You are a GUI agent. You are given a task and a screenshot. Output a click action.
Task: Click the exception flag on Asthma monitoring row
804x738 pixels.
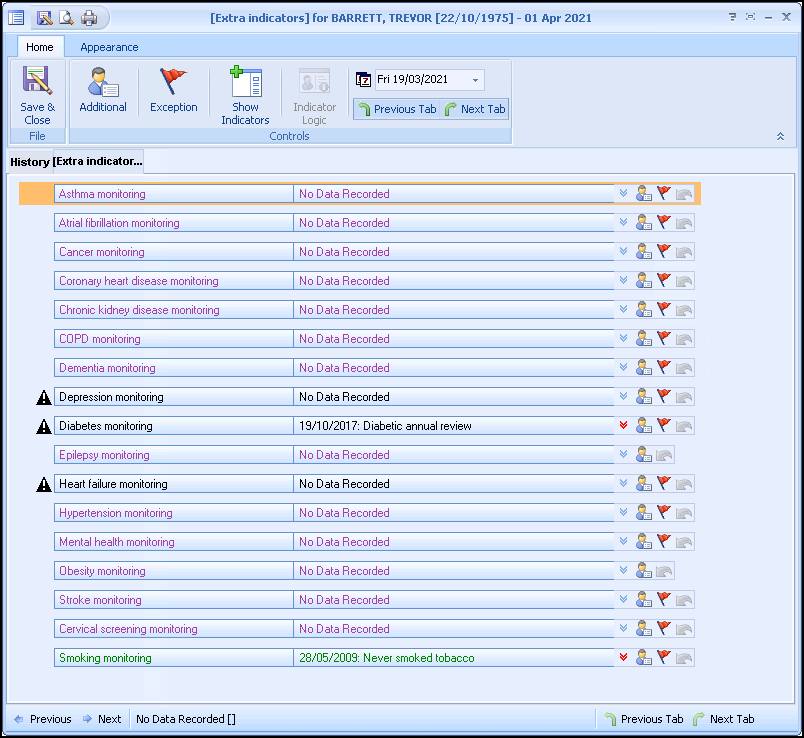coord(664,194)
